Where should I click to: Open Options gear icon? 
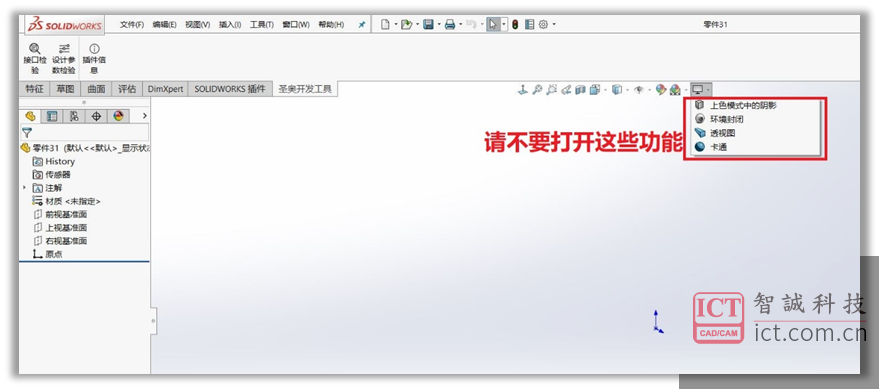click(x=543, y=24)
